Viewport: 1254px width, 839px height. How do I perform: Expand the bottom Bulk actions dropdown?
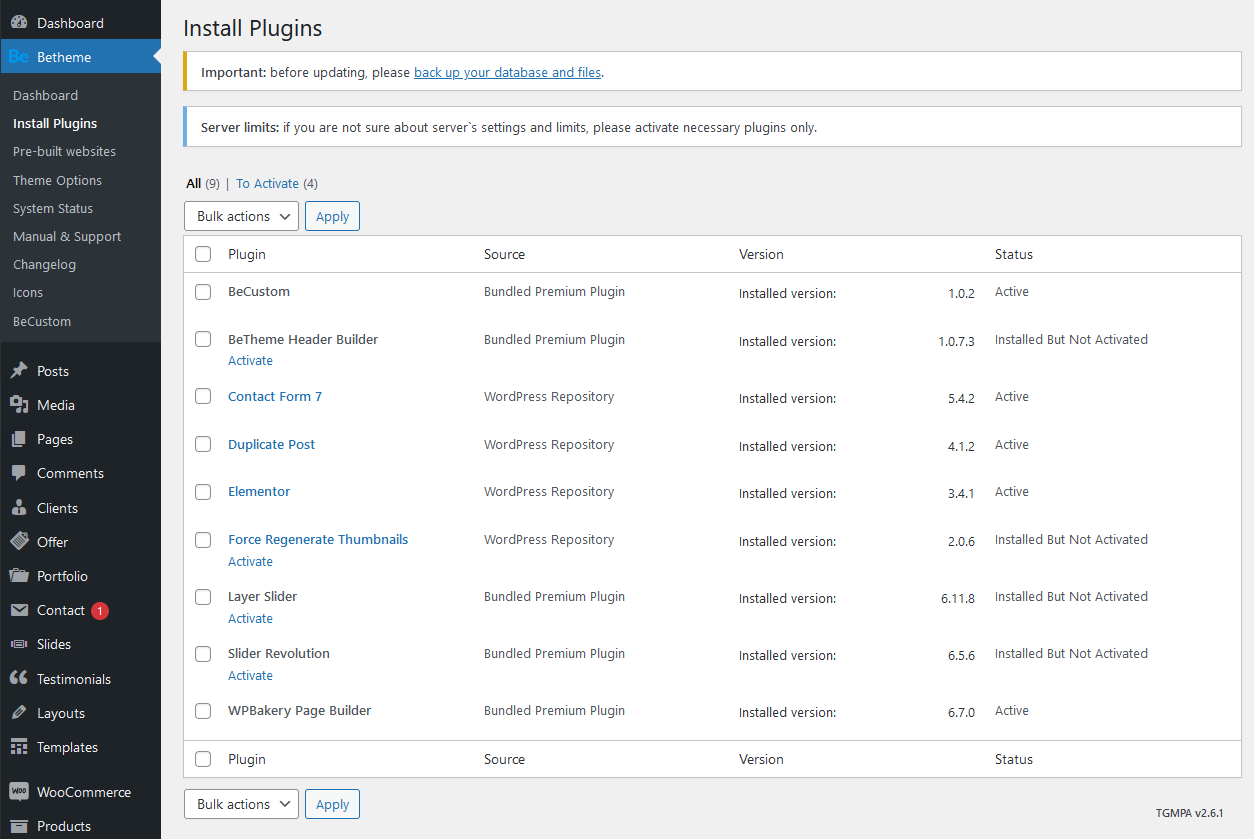[x=241, y=804]
